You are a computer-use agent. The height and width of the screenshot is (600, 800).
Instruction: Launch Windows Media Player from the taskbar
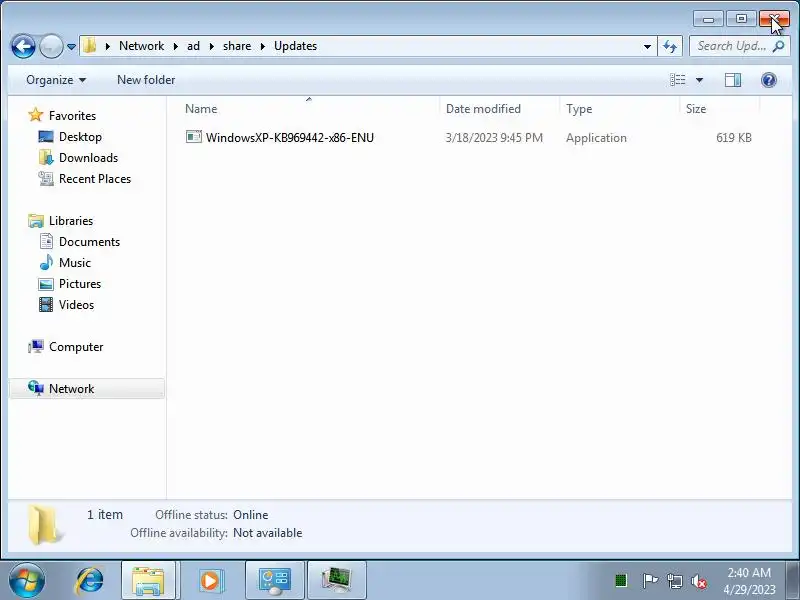pos(210,581)
